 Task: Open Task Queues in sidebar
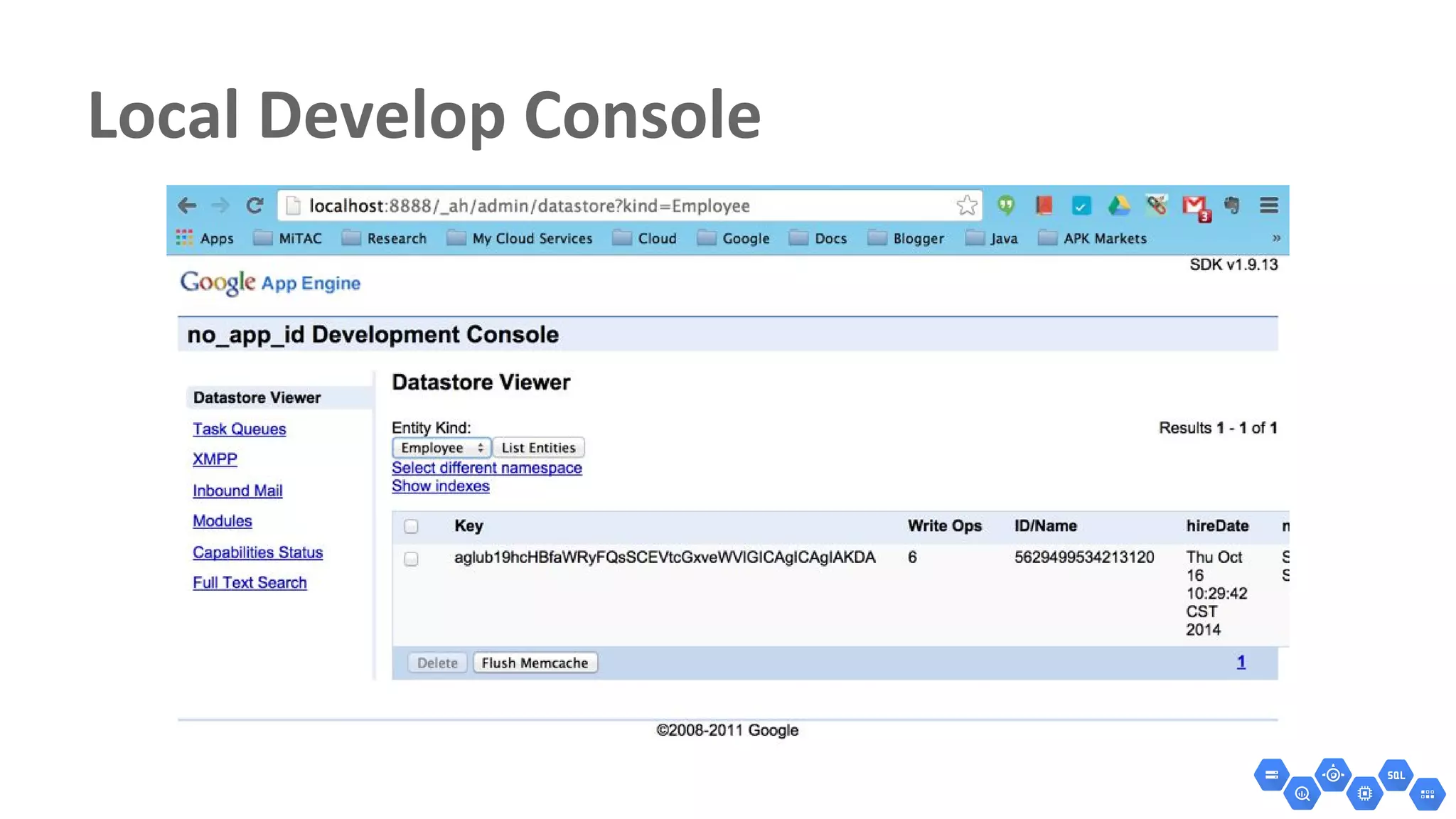(x=239, y=429)
